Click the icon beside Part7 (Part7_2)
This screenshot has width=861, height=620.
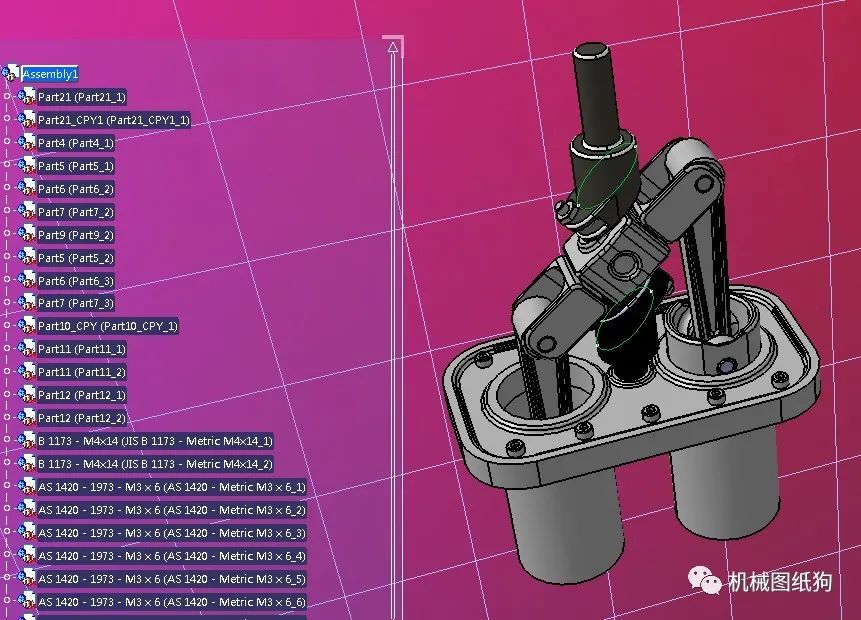click(26, 211)
